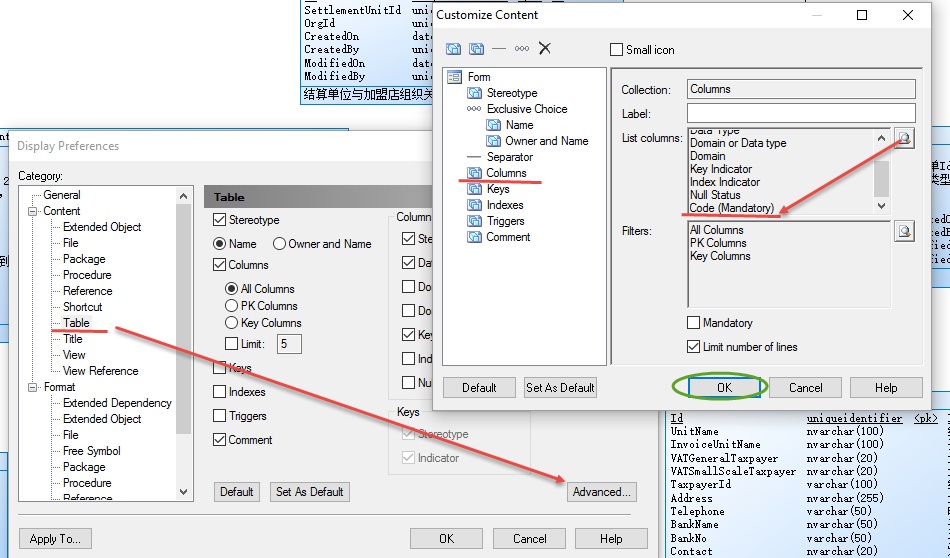The width and height of the screenshot is (950, 558).
Task: Select the Key Columns radio button
Action: point(231,323)
